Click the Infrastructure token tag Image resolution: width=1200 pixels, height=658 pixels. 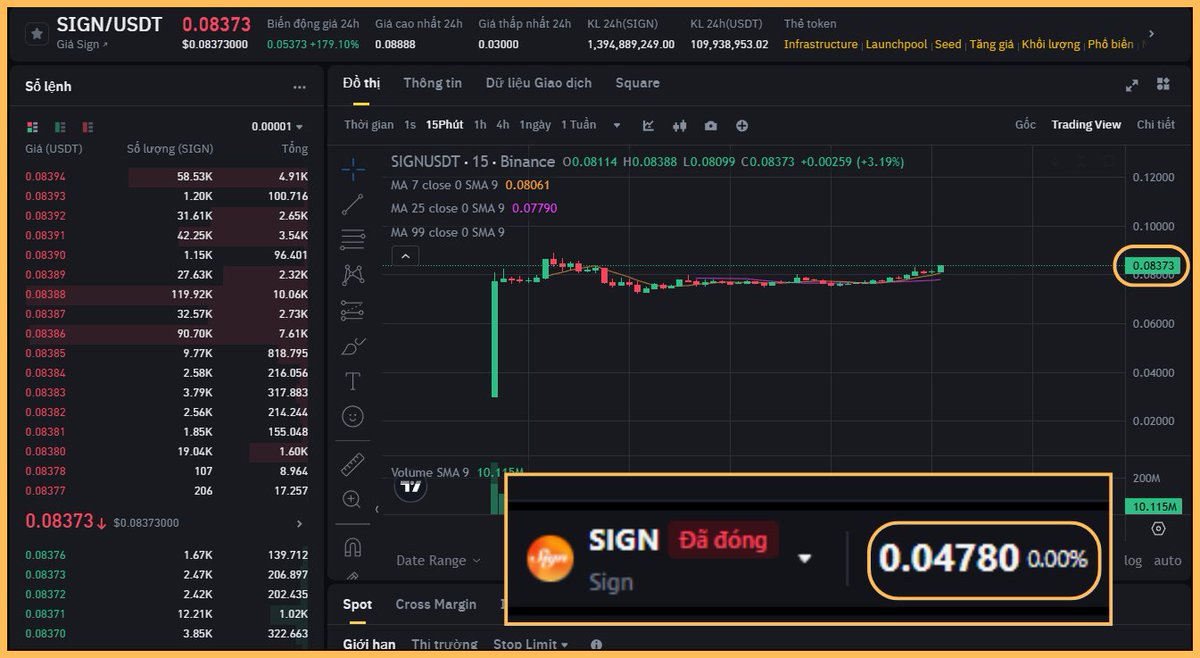point(821,45)
